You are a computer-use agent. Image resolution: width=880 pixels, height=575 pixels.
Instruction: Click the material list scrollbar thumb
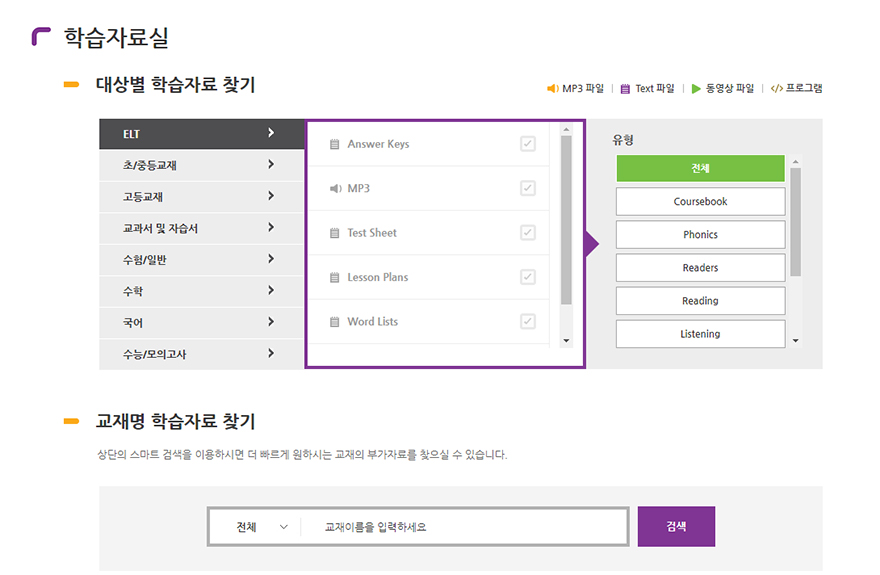coord(566,220)
